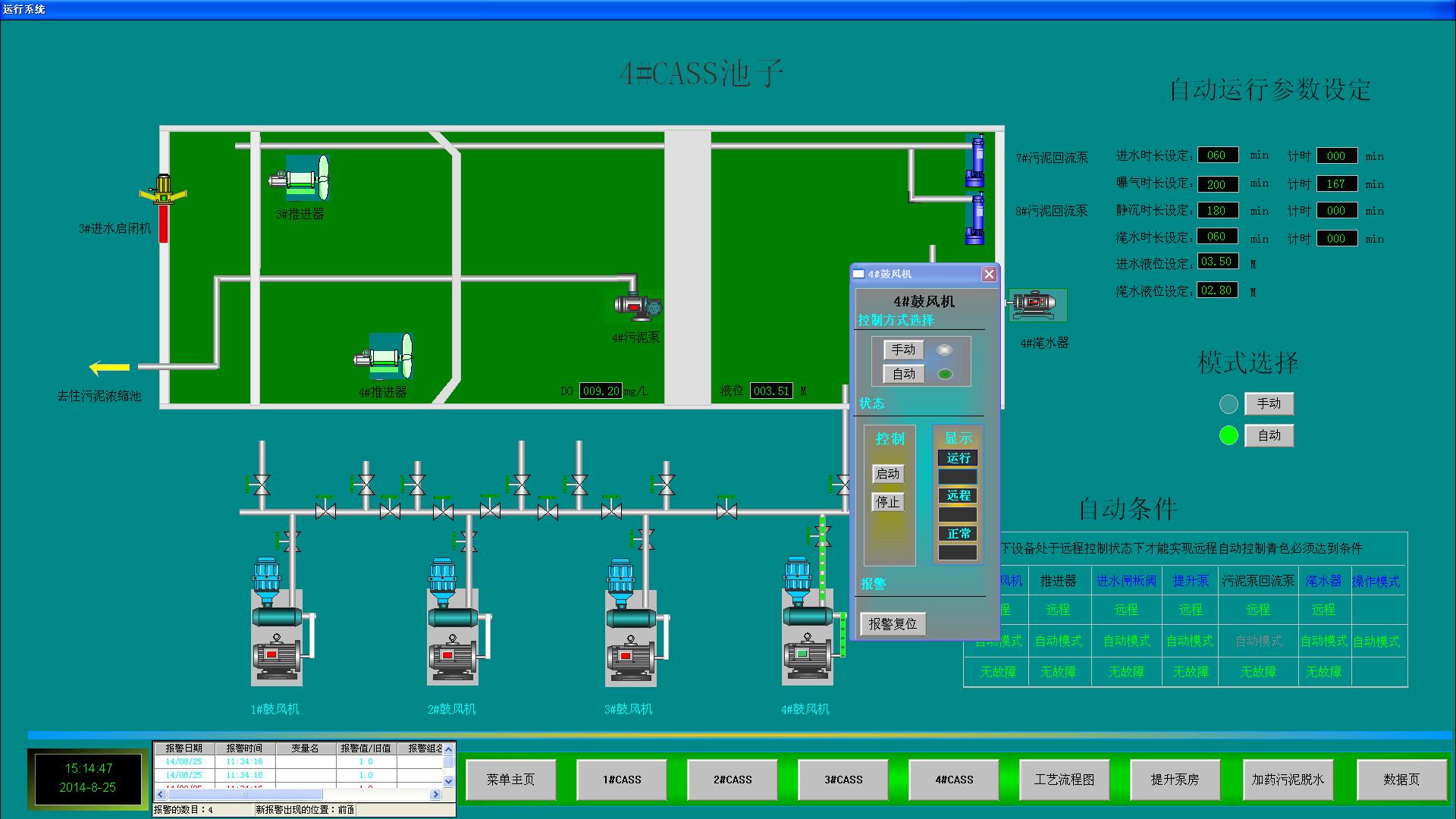Click the 3#推进器 propeller icon
This screenshot has width=1456, height=819.
click(300, 179)
